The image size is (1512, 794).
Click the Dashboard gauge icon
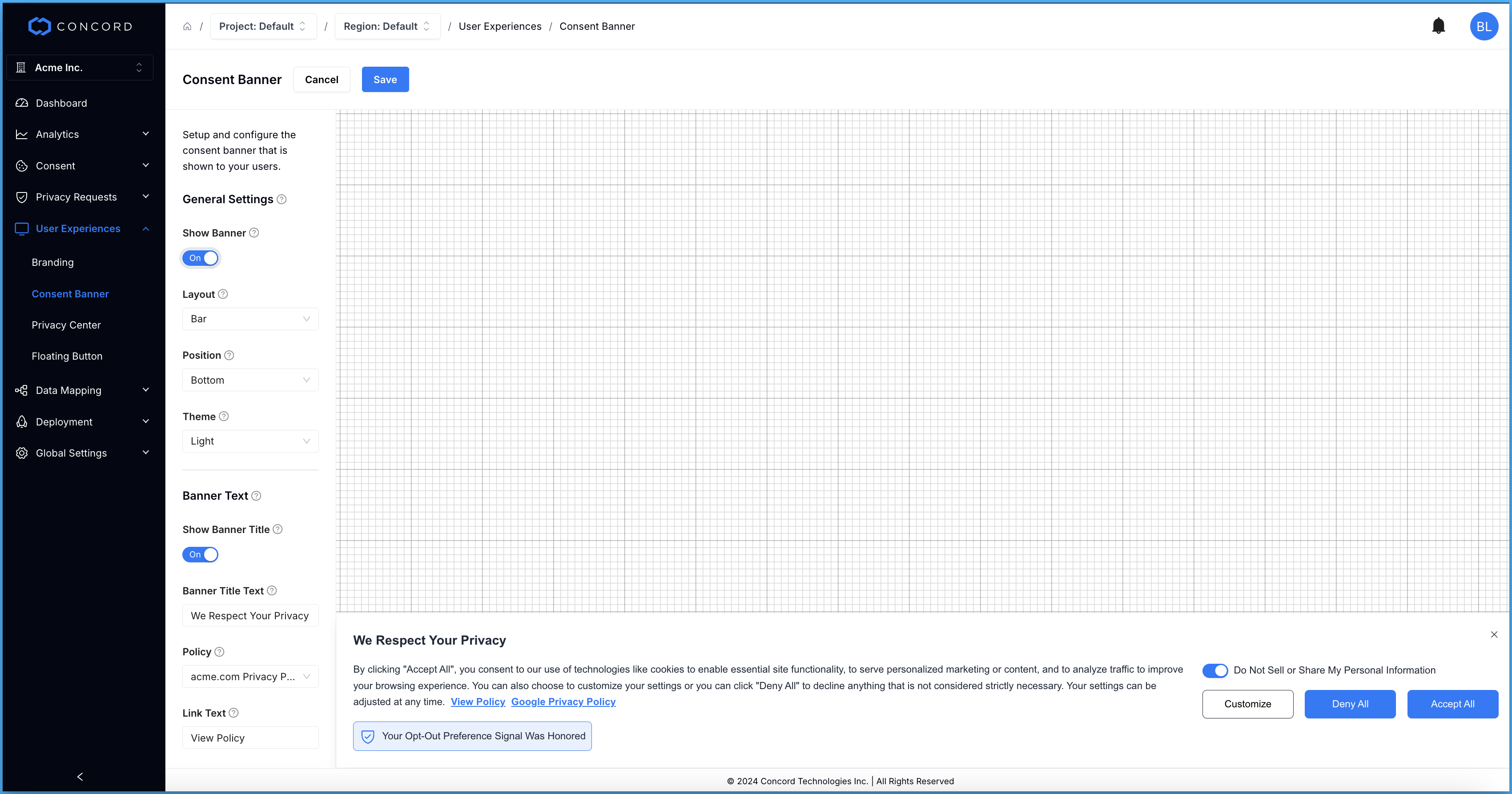click(x=22, y=103)
